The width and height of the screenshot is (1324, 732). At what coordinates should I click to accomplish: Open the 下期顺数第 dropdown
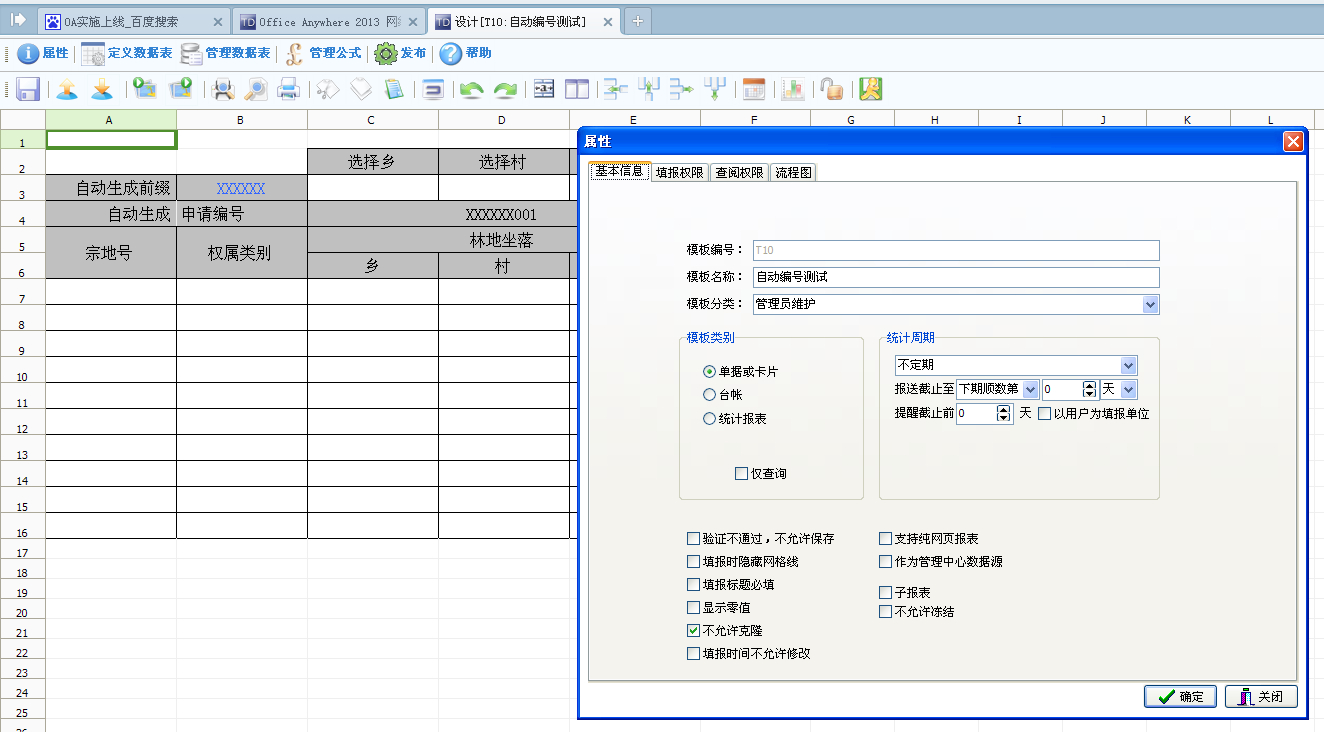point(1030,390)
